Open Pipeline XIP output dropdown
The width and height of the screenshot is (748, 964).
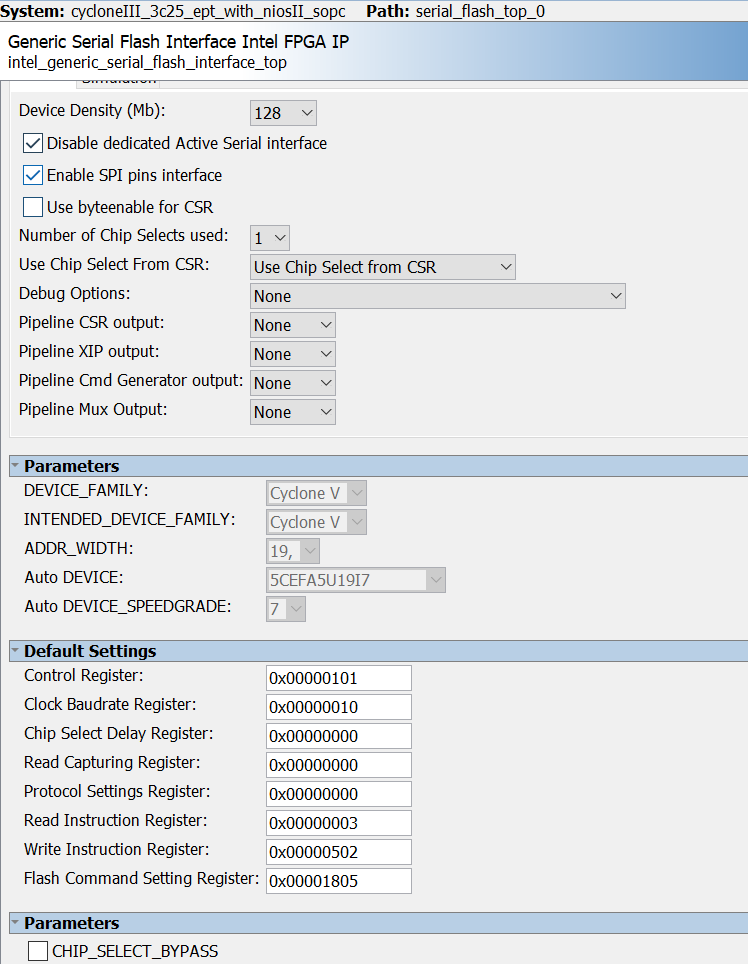(x=292, y=354)
